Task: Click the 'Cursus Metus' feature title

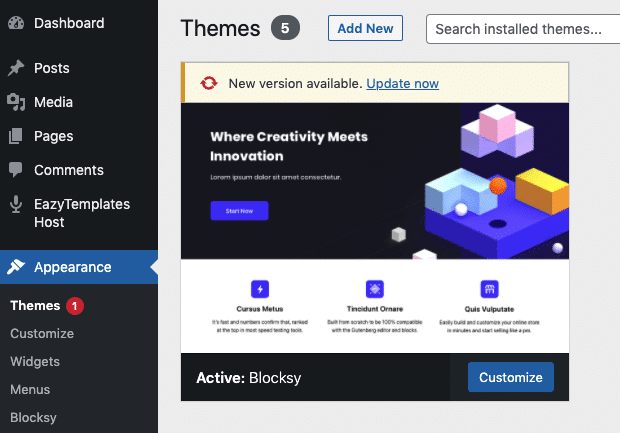Action: point(260,309)
